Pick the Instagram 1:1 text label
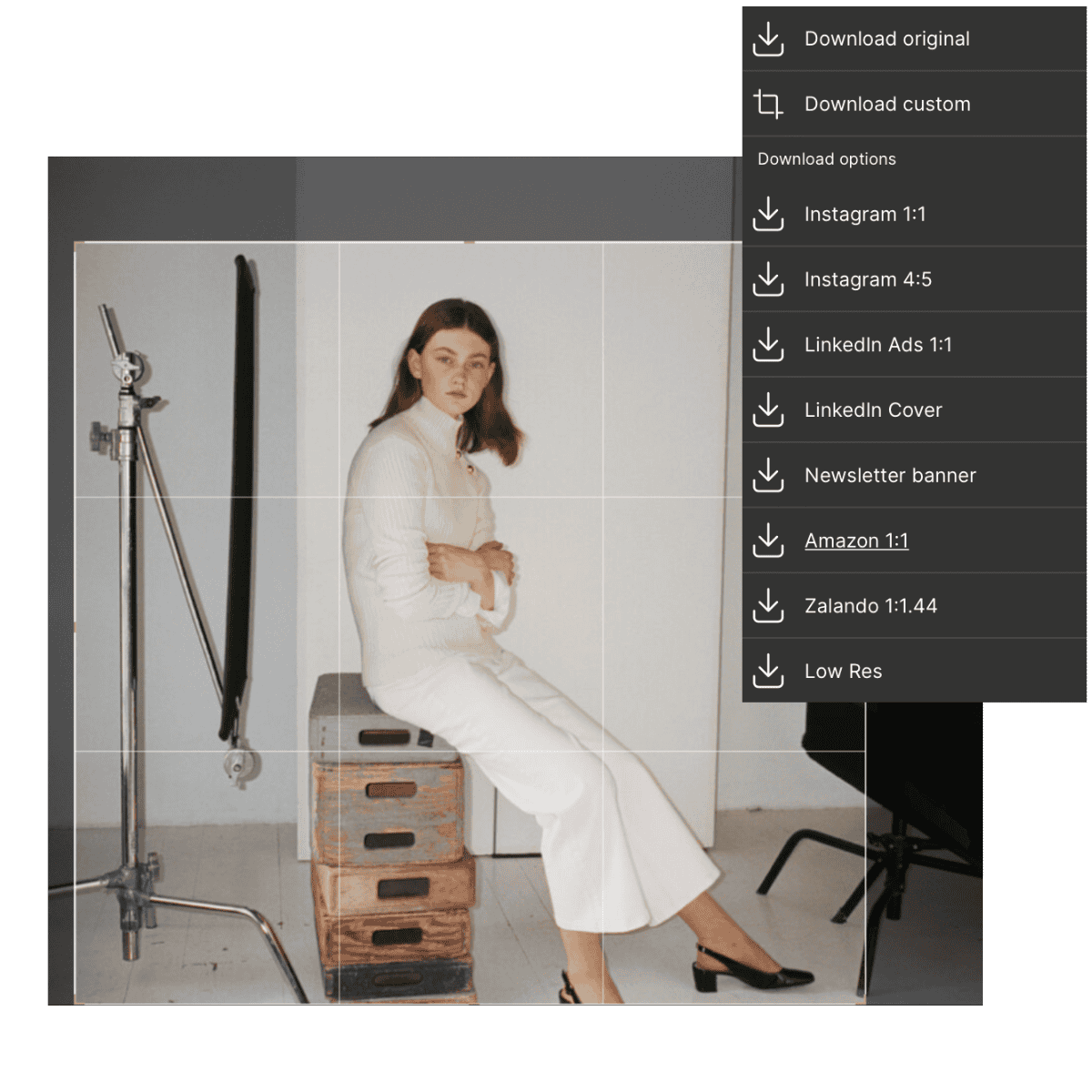This screenshot has width=1092, height=1092. point(864,215)
